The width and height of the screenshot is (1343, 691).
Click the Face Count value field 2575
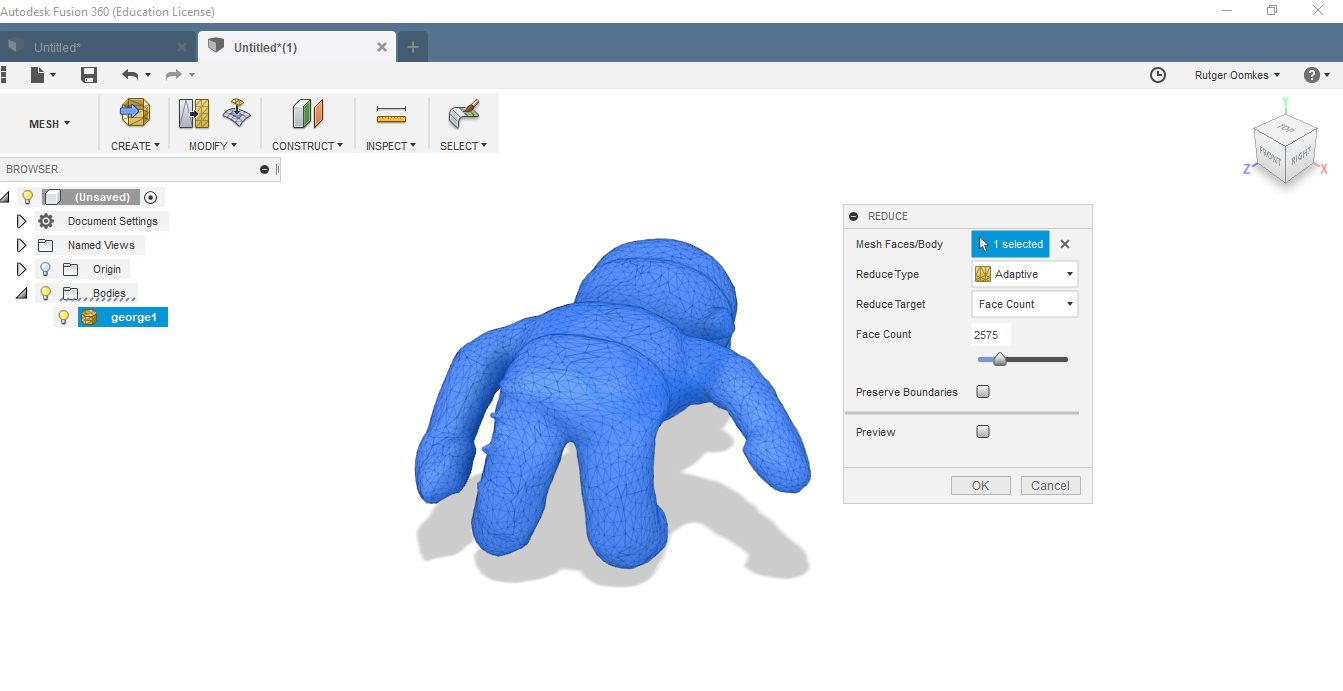coord(991,334)
